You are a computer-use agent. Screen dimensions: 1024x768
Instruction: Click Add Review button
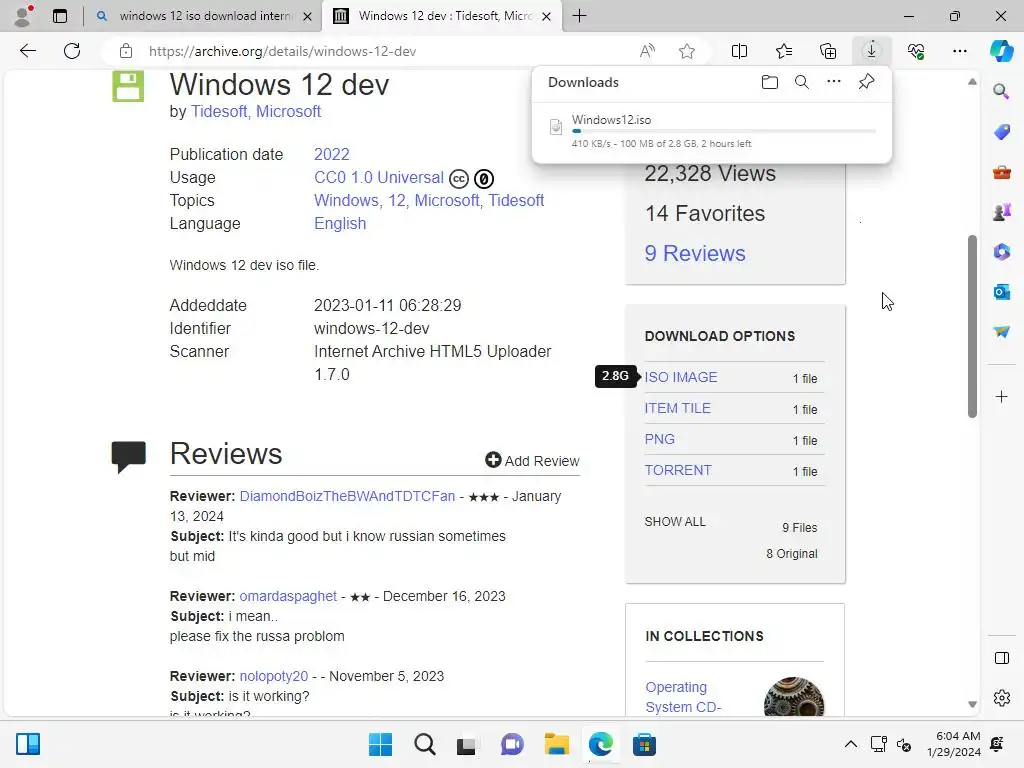point(532,460)
